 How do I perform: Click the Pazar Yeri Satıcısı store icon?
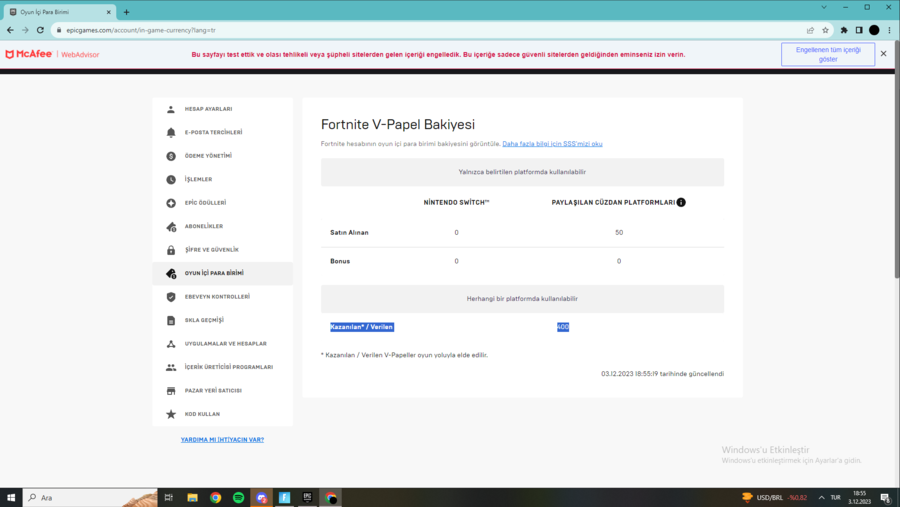171,391
